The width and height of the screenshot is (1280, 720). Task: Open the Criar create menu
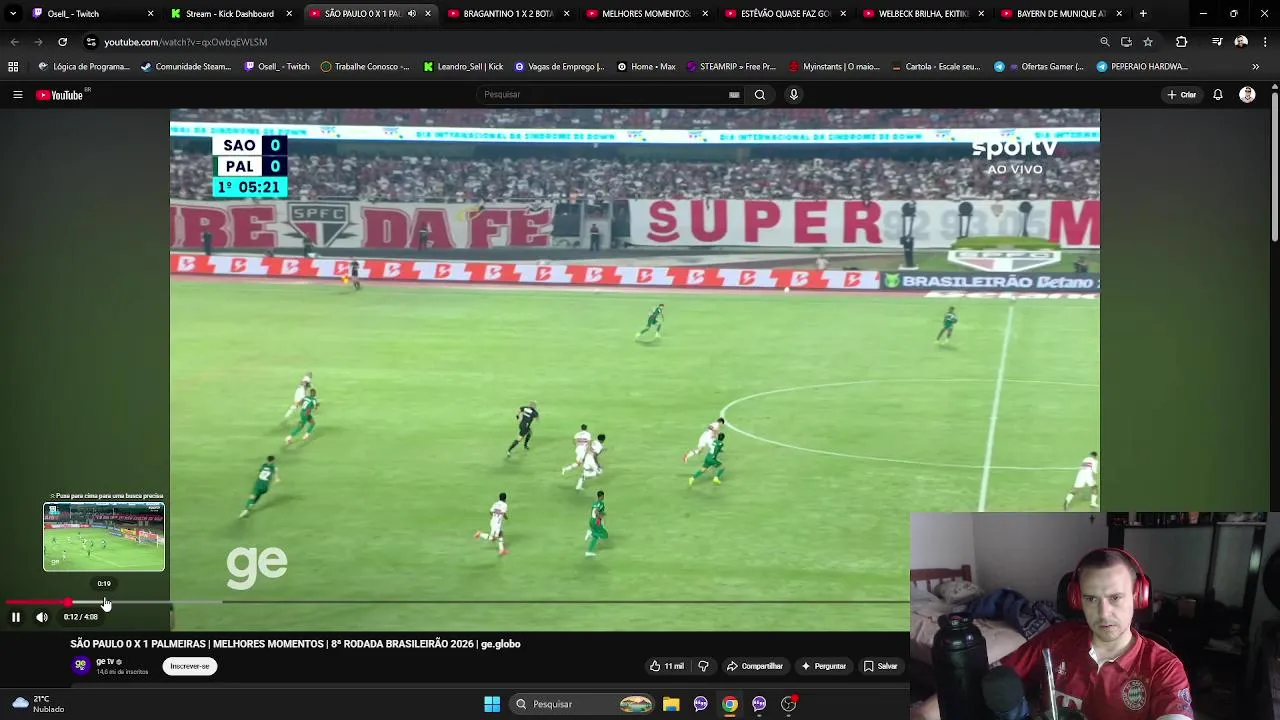[x=1182, y=95]
